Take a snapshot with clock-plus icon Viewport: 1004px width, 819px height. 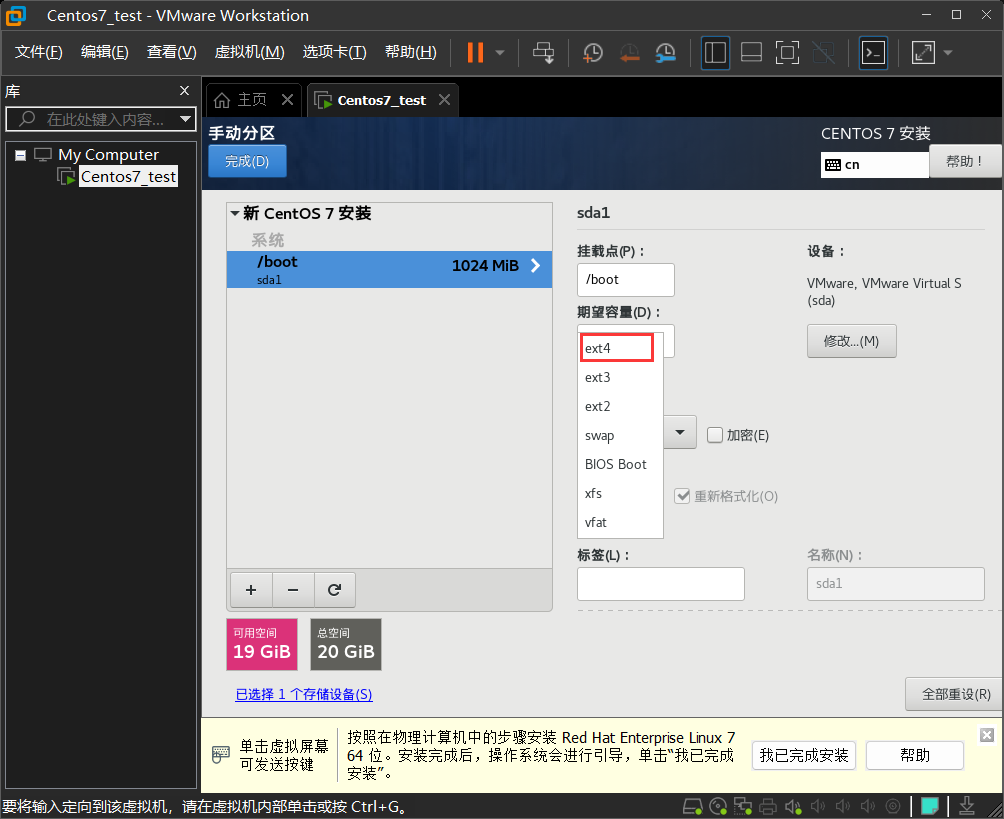point(593,52)
